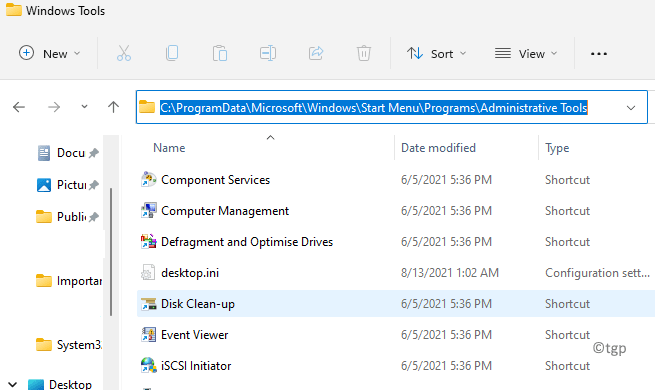Viewport: 655px width, 390px height.
Task: Click the navigation pane scrollbar
Action: coord(111,252)
